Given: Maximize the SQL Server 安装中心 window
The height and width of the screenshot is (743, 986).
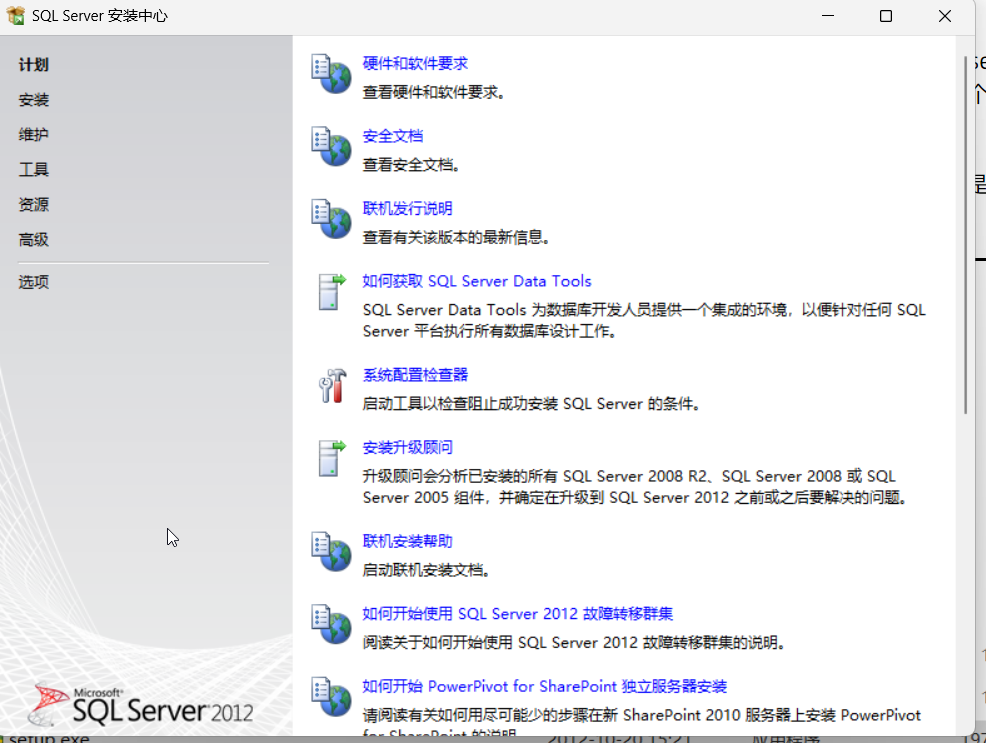Looking at the screenshot, I should [886, 16].
